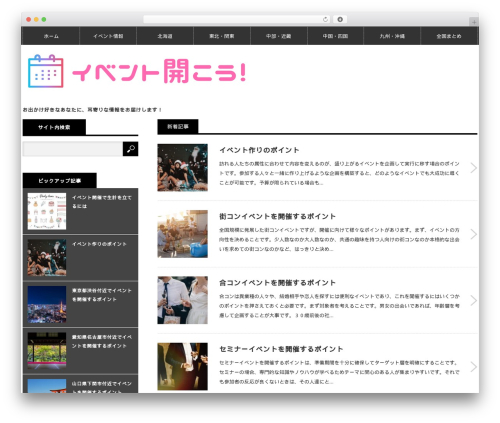Click the search magnifier button

click(x=130, y=149)
